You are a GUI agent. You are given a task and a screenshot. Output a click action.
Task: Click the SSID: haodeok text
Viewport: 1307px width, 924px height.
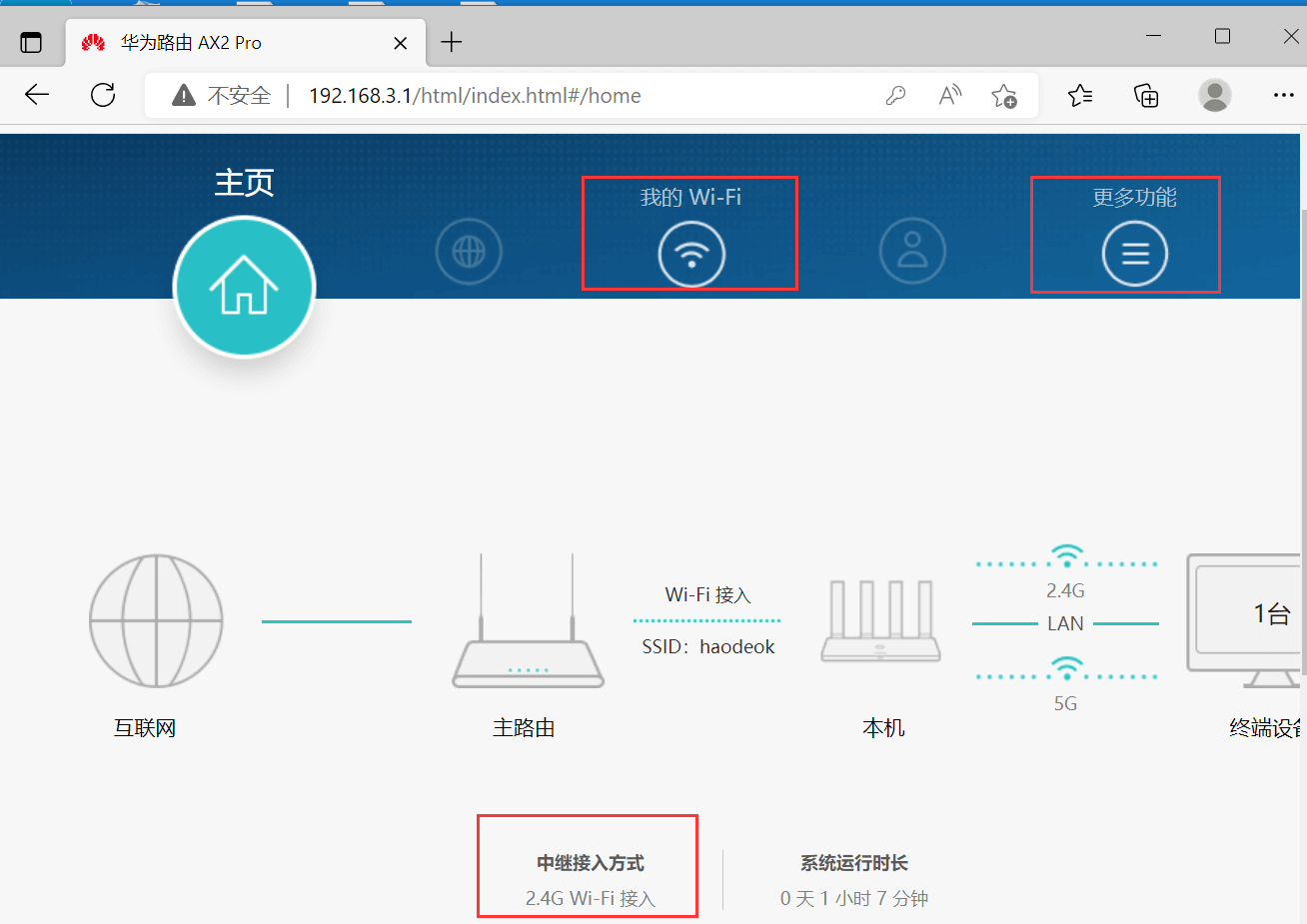pyautogui.click(x=707, y=646)
